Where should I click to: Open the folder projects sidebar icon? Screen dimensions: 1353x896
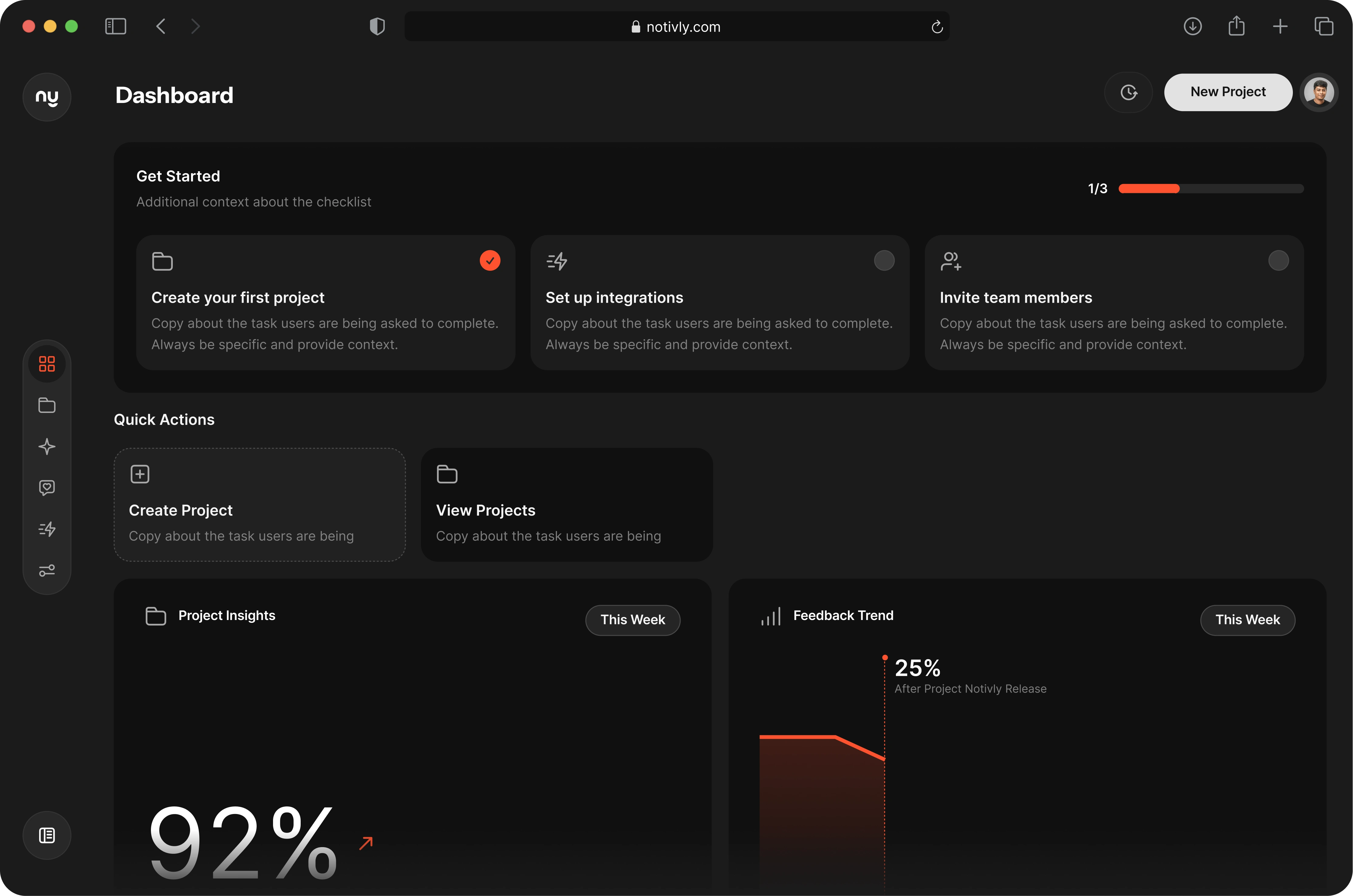[x=47, y=405]
